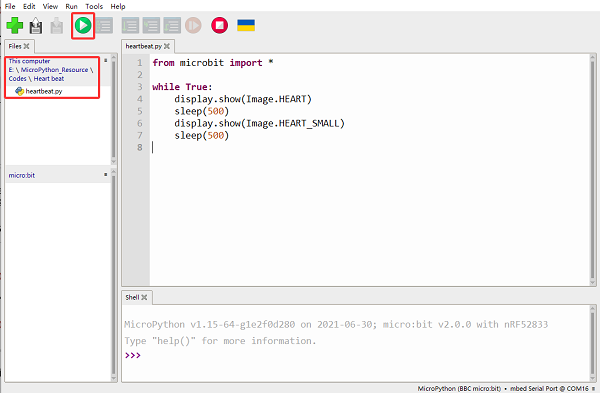Stop/restart backend with red stop icon
Image resolution: width=600 pixels, height=393 pixels.
click(220, 26)
